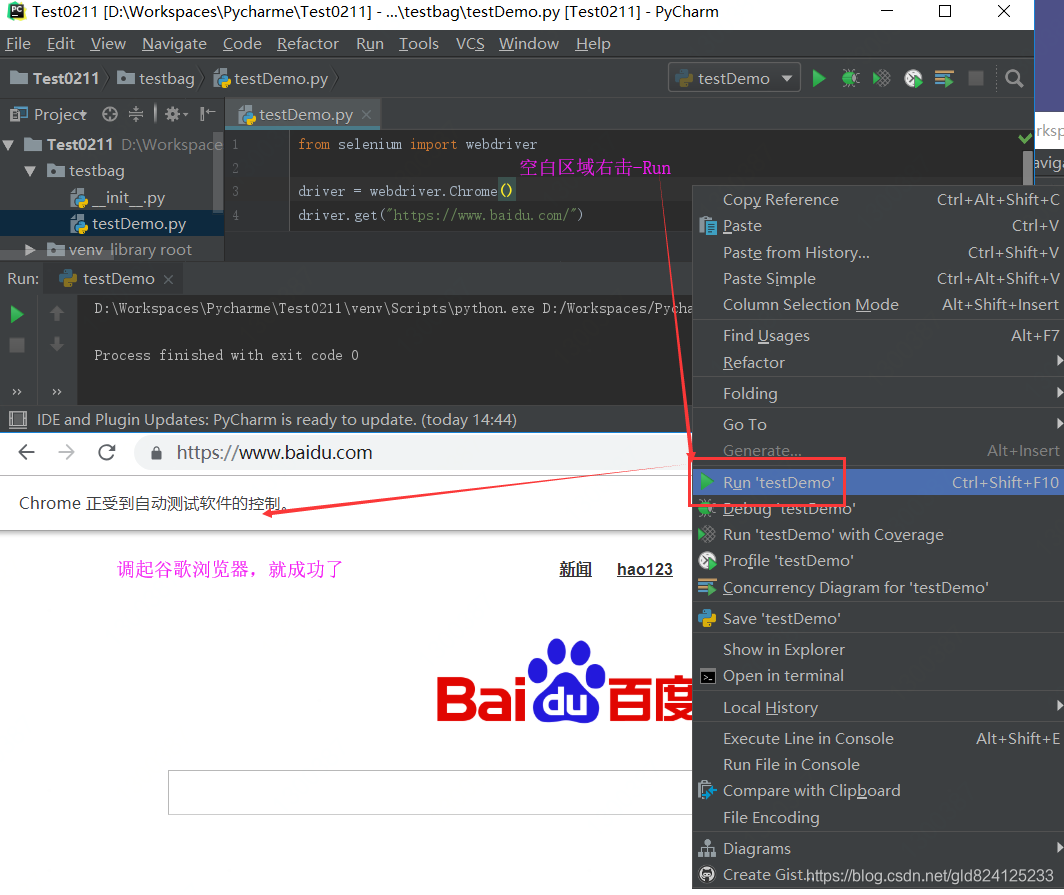Screen dimensions: 1064x895
Task: Choose Concurrency Diagram for 'testDemo'
Action: [878, 588]
